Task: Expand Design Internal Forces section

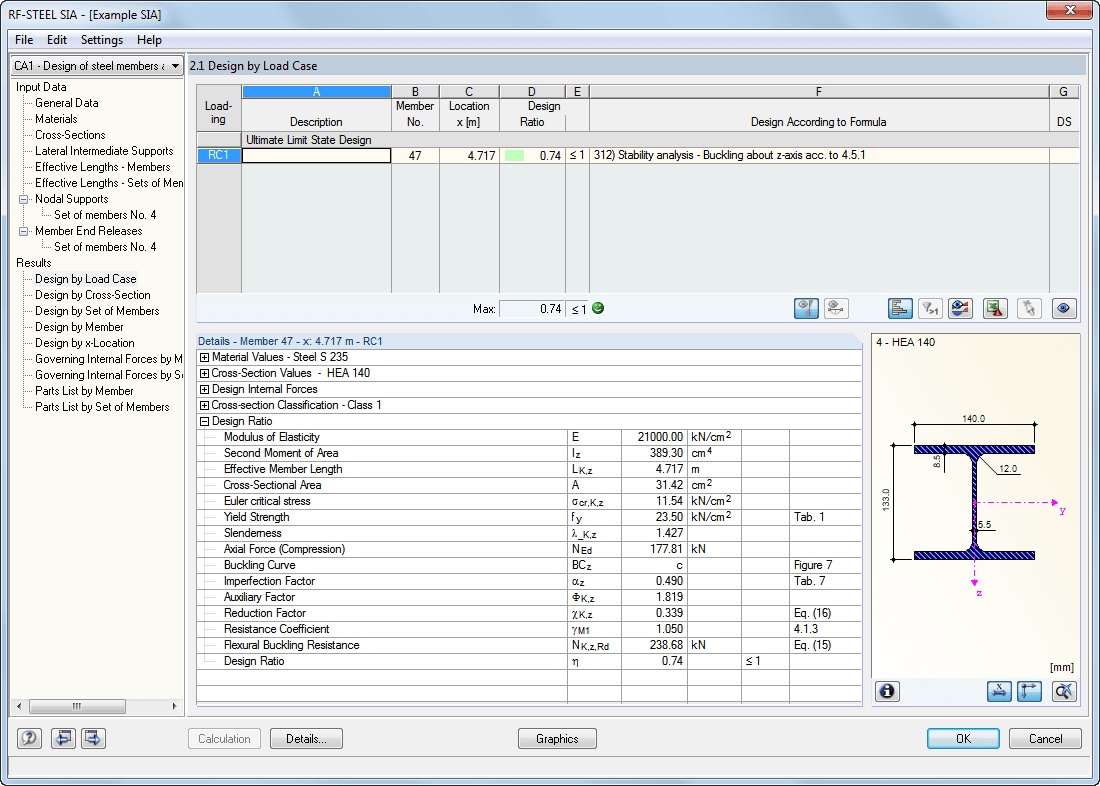Action: click(x=204, y=389)
